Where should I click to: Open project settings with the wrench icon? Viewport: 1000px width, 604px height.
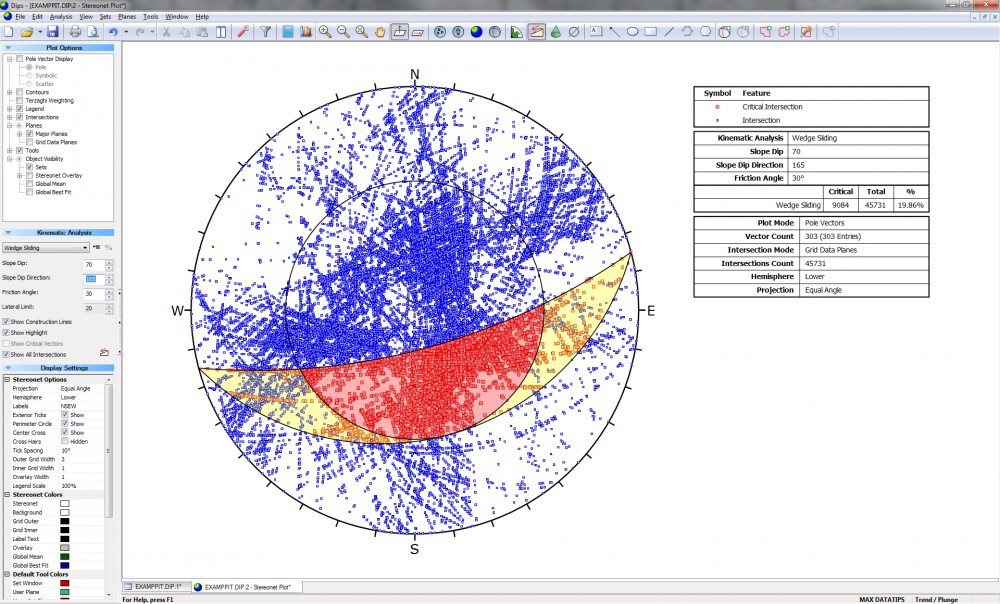coord(242,32)
